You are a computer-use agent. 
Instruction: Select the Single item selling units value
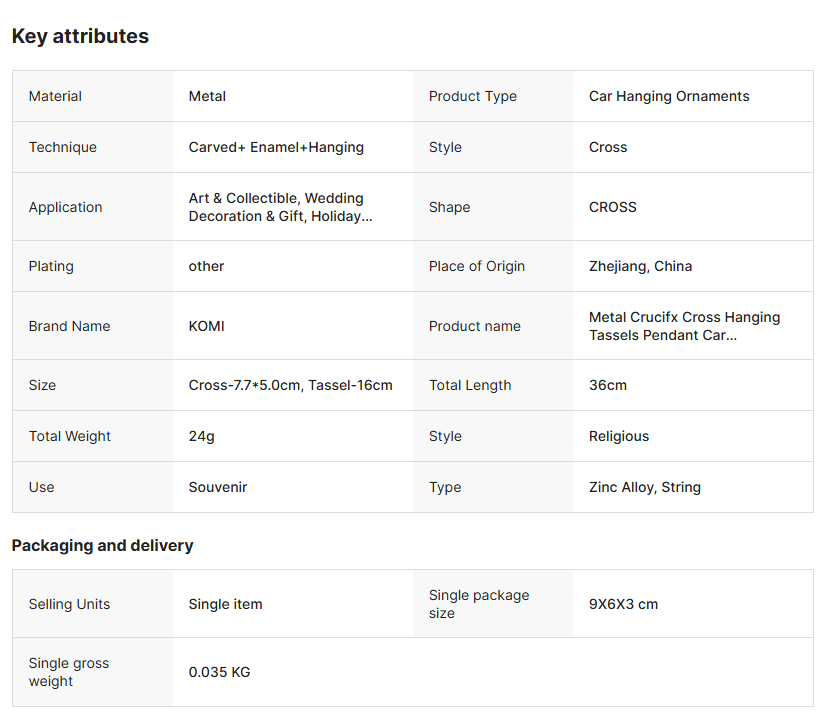point(225,604)
